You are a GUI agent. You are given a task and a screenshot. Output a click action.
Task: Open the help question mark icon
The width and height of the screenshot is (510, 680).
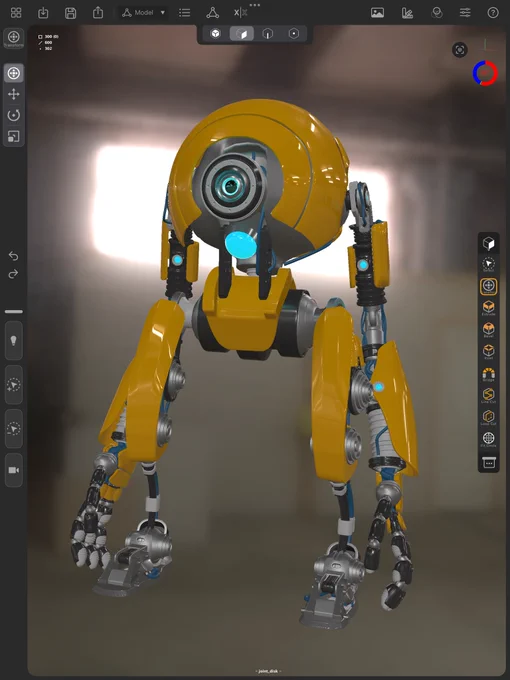493,13
